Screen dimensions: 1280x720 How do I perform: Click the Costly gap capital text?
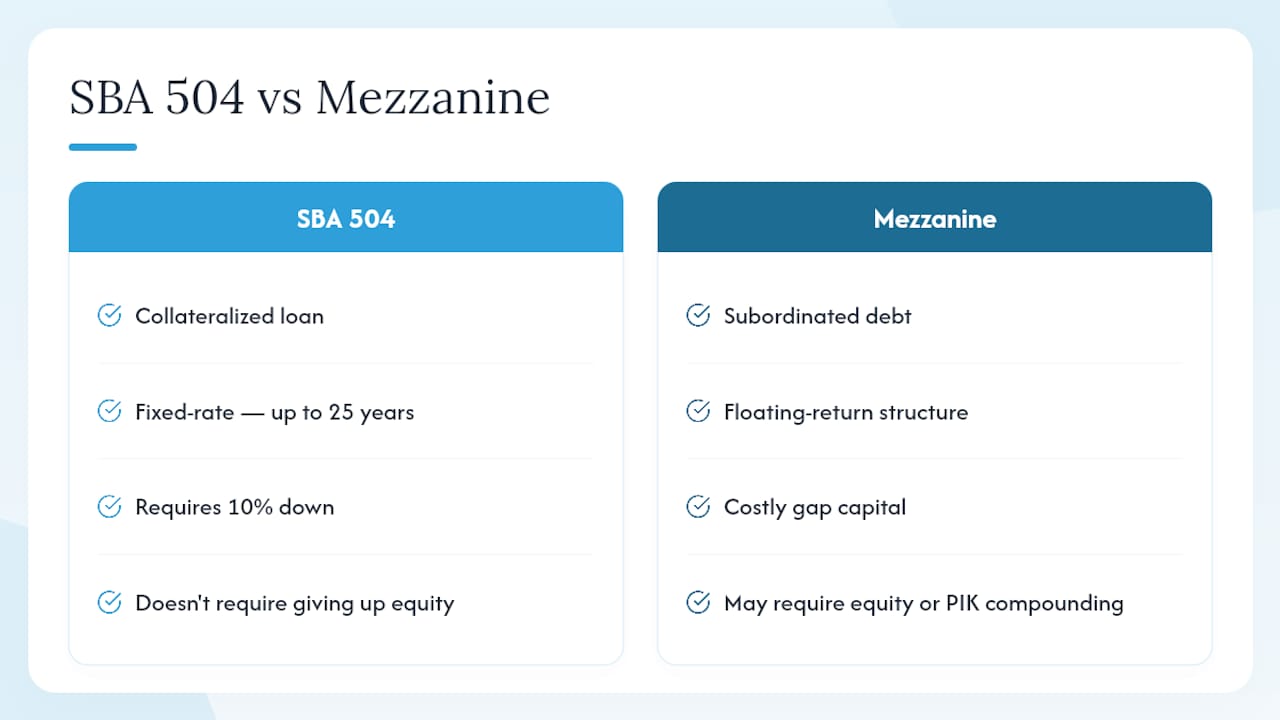coord(815,508)
